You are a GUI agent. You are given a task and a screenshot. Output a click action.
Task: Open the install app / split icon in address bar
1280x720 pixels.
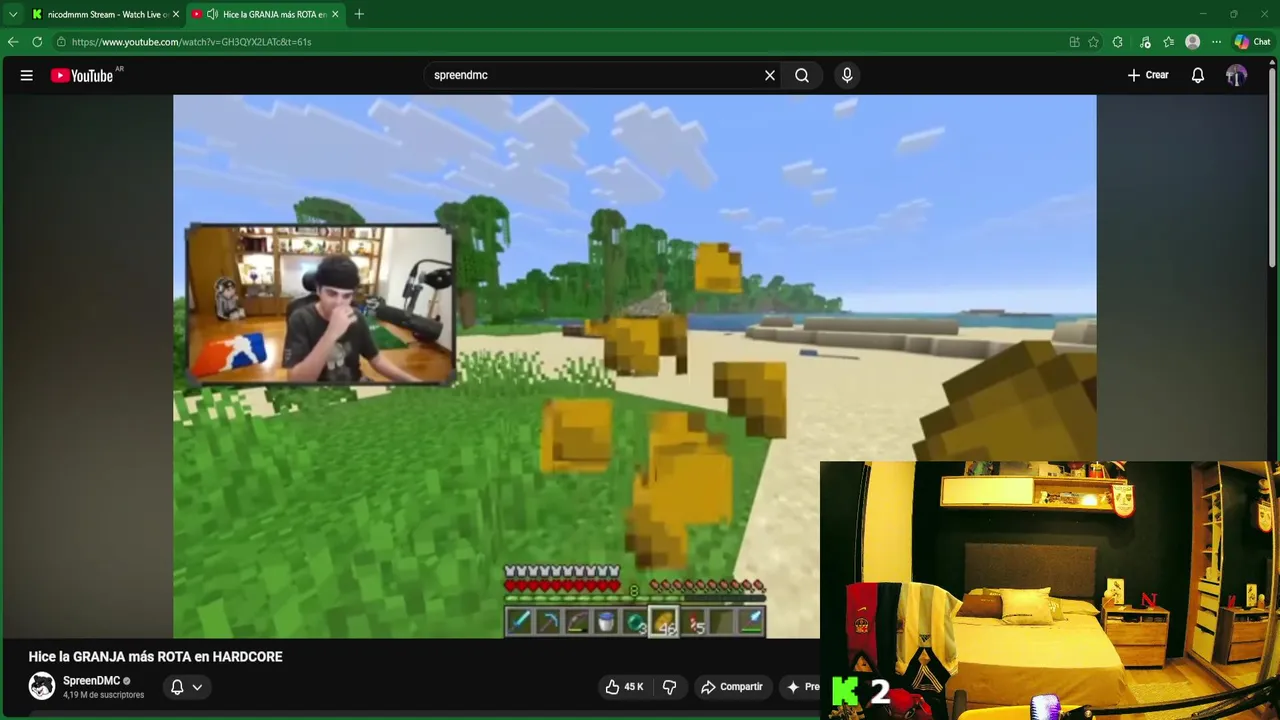click(x=1074, y=42)
